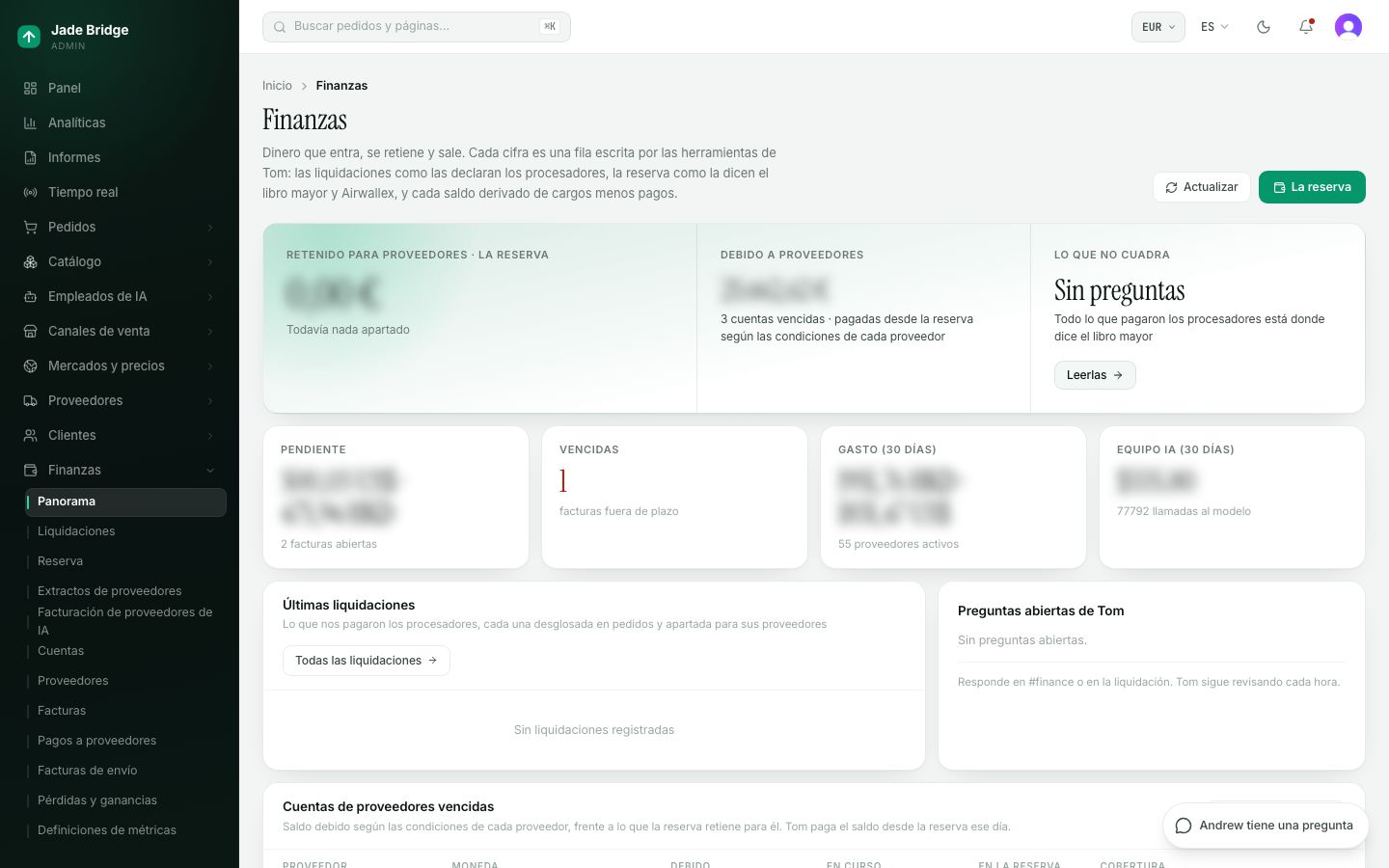Image resolution: width=1389 pixels, height=868 pixels.
Task: Click the Mercados y precios globe icon
Action: pyautogui.click(x=30, y=366)
